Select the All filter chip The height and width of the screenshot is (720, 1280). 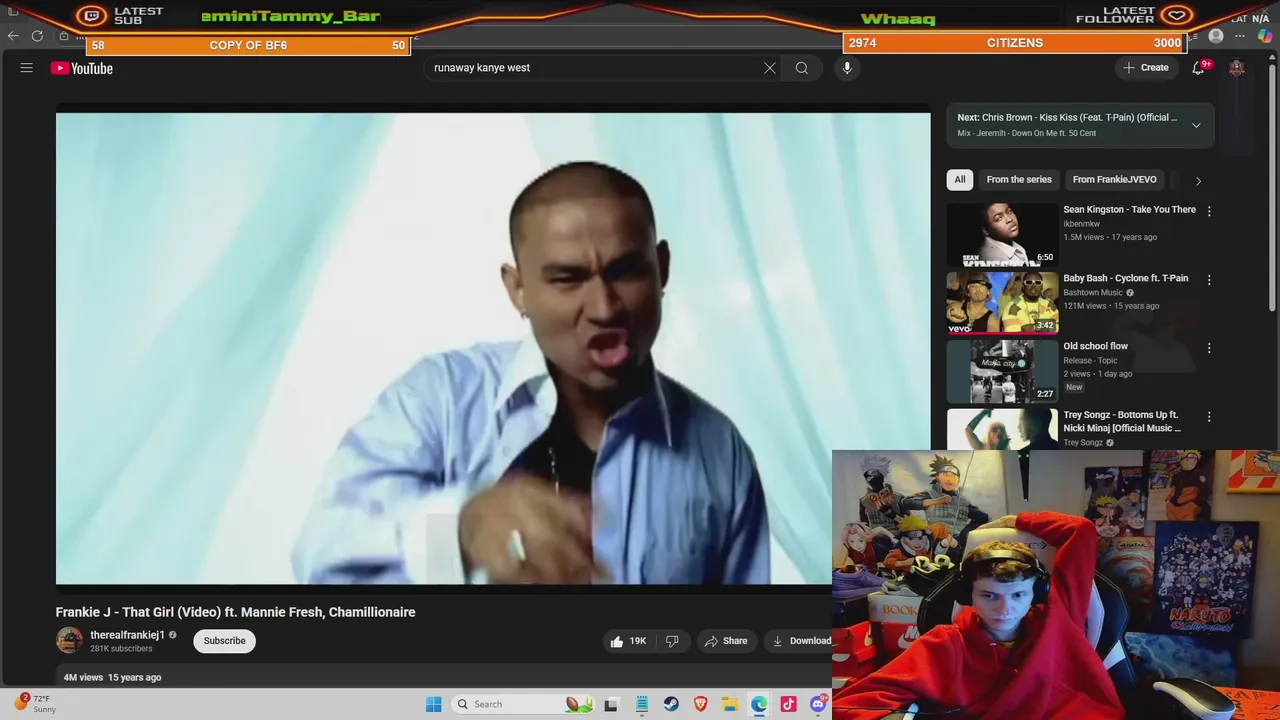[x=960, y=180]
